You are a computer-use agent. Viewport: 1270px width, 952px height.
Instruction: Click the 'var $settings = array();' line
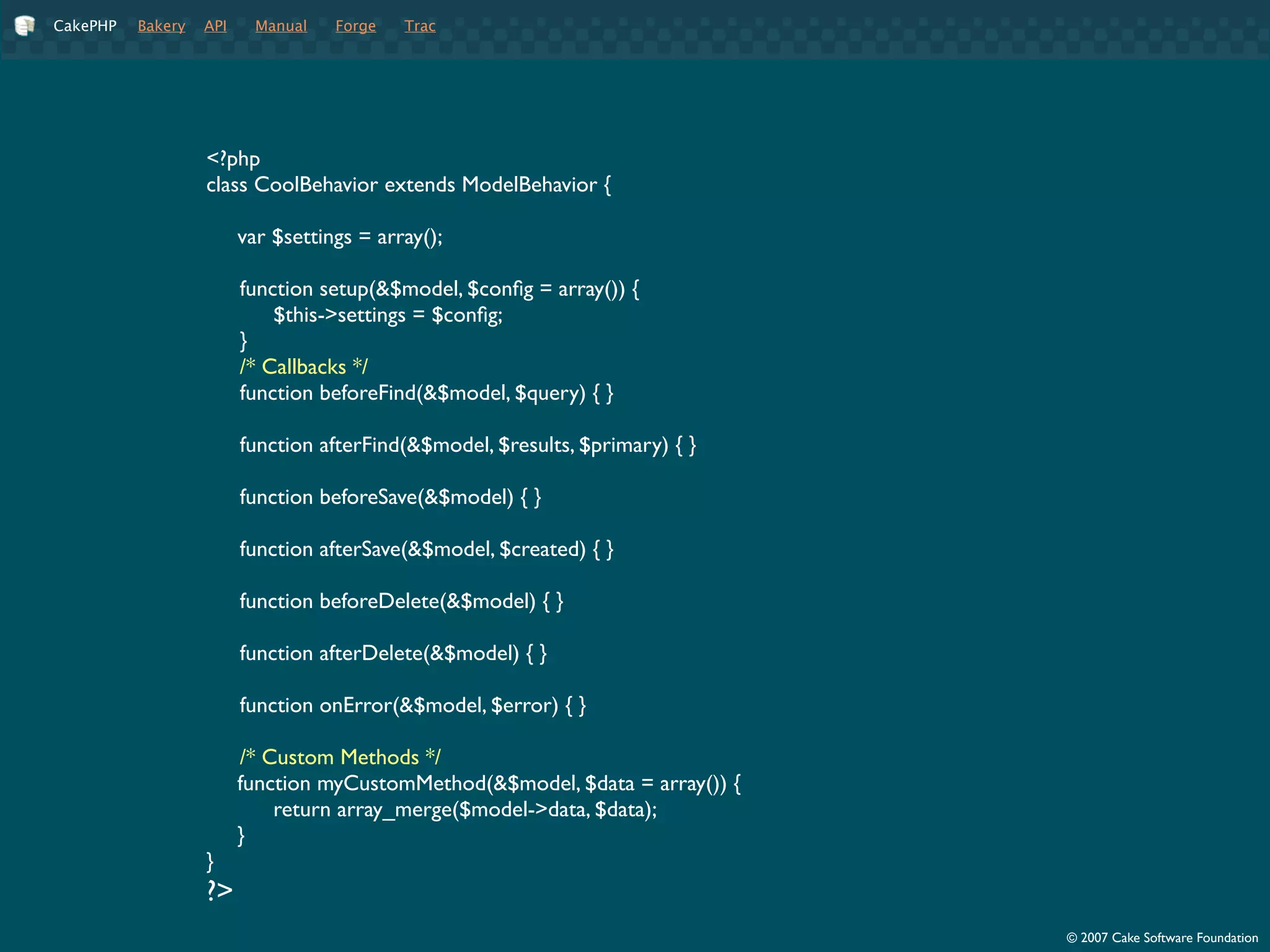click(x=340, y=237)
